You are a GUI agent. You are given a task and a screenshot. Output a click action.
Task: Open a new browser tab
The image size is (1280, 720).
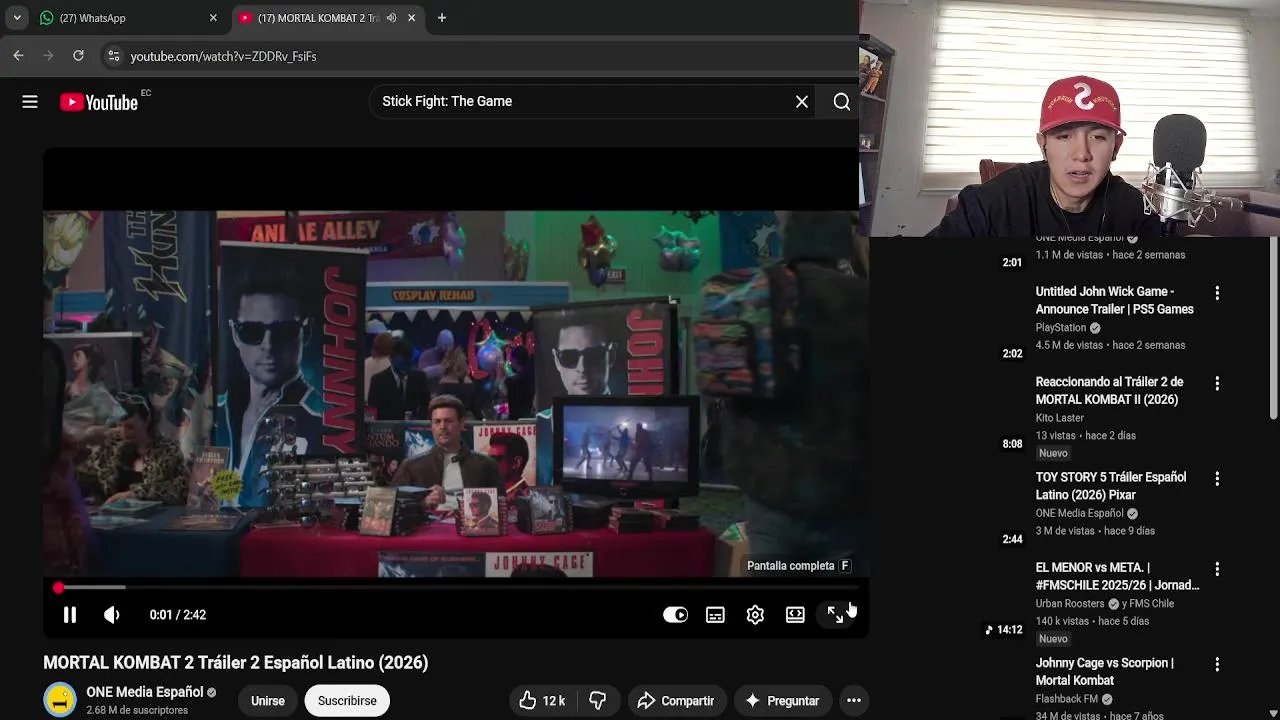(x=442, y=18)
